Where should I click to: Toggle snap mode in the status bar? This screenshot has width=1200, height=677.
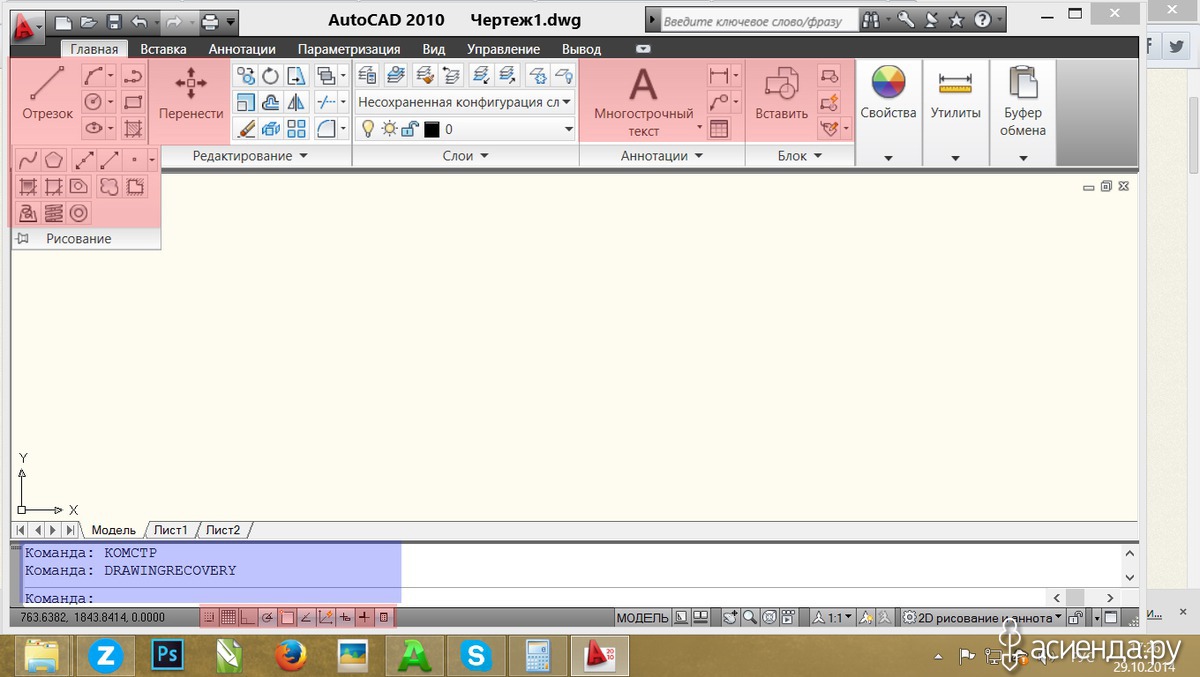pyautogui.click(x=210, y=617)
